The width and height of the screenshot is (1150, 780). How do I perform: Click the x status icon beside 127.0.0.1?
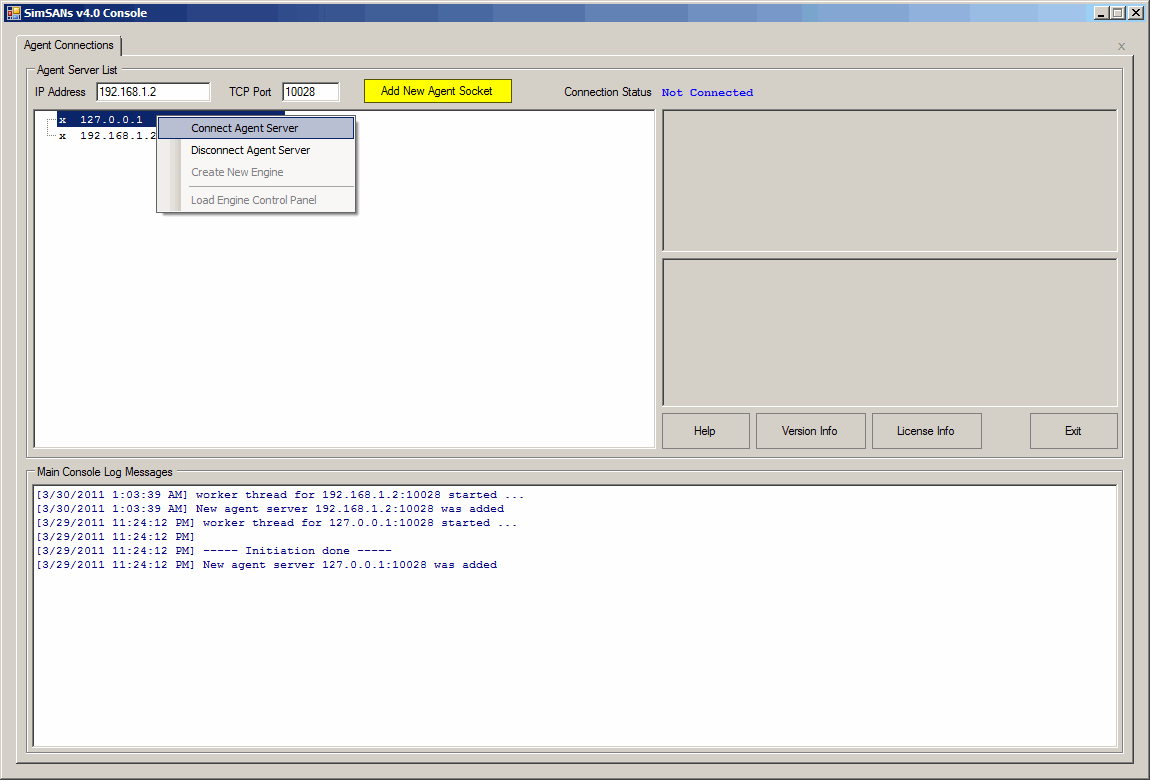pyautogui.click(x=63, y=120)
